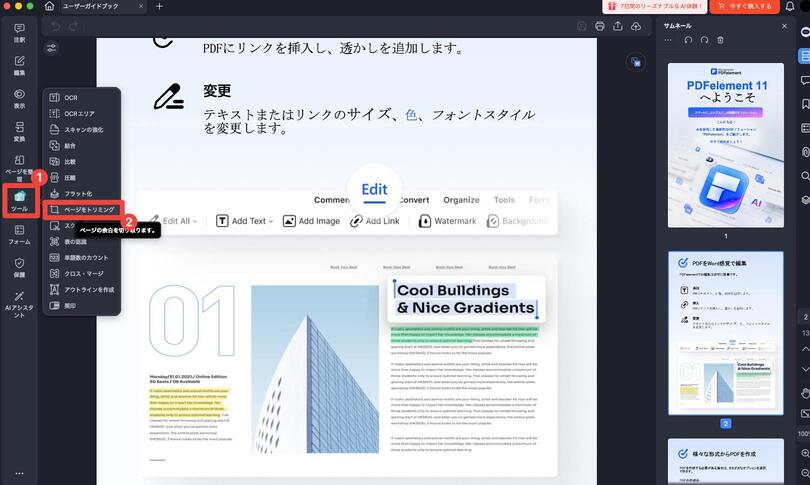The image size is (810, 485).
Task: Open the 編集 (Edit) sidebar tool
Action: point(19,66)
